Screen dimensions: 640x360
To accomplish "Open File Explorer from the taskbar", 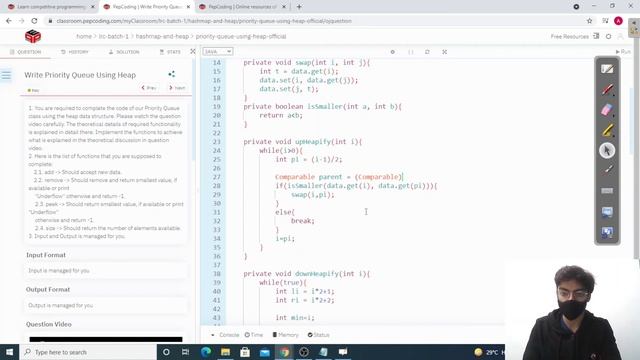I will tap(225, 352).
